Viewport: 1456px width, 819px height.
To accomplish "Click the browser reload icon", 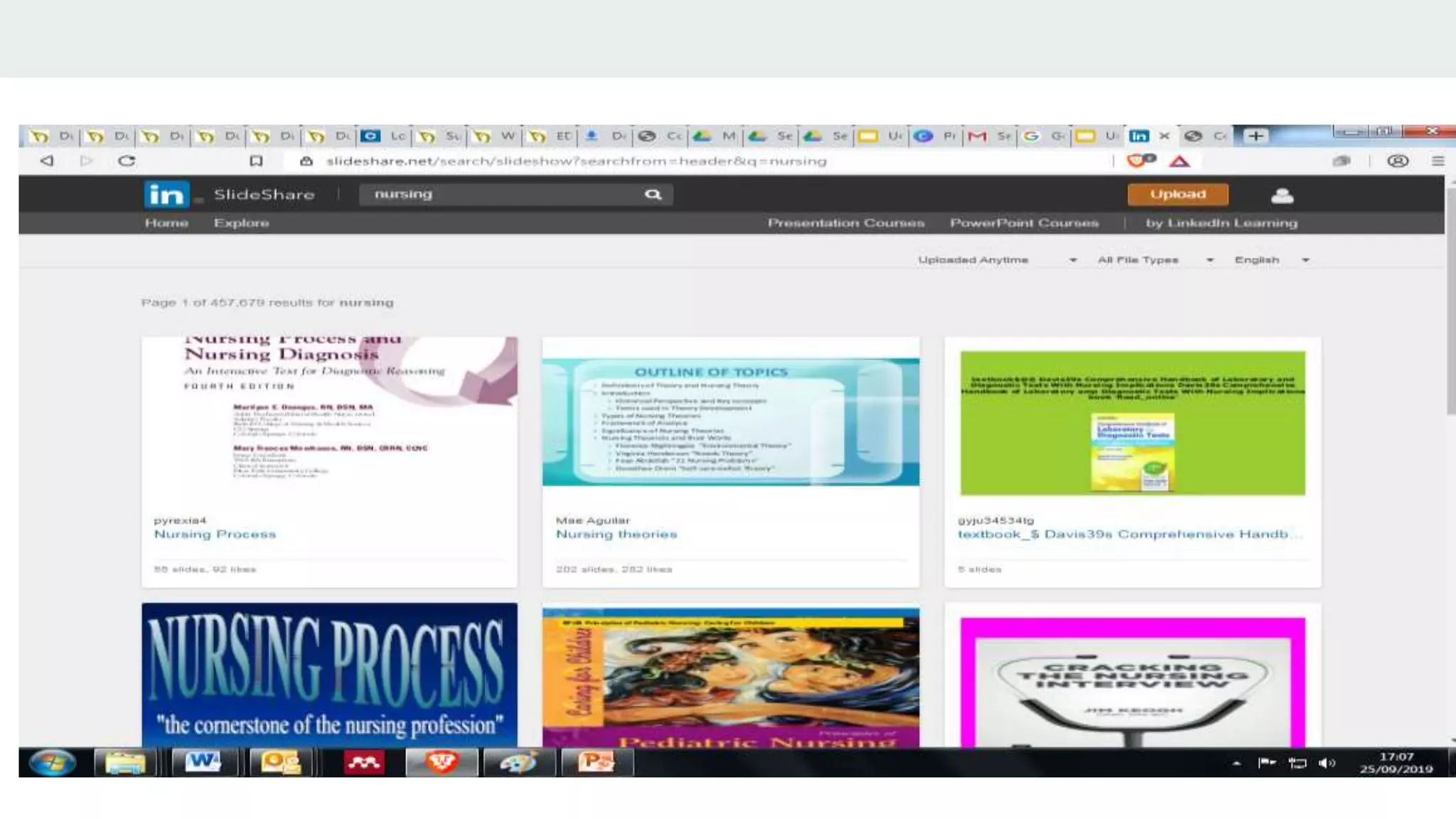I will 127,161.
